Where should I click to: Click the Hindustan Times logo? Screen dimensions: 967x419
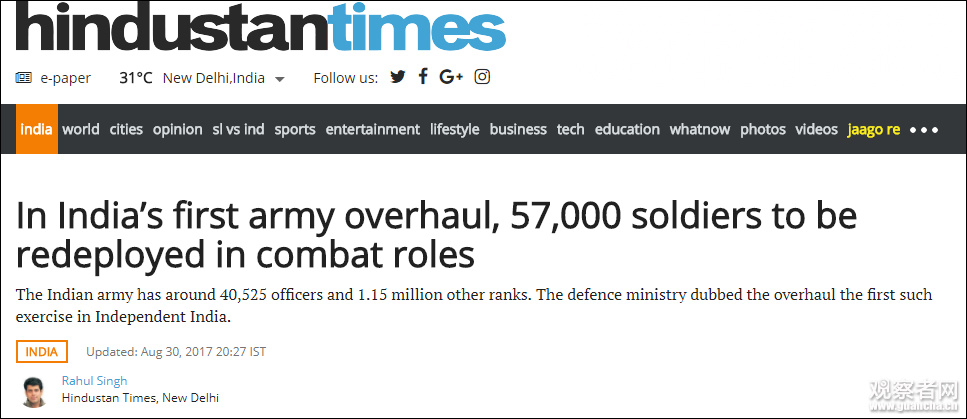tap(260, 28)
